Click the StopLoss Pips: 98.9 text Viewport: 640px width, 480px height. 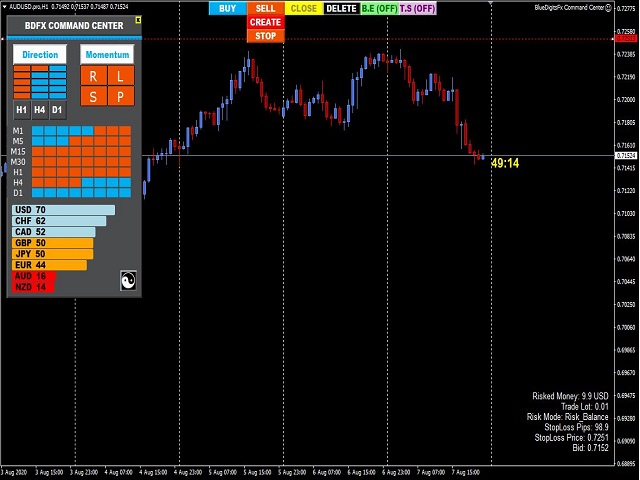[576, 427]
